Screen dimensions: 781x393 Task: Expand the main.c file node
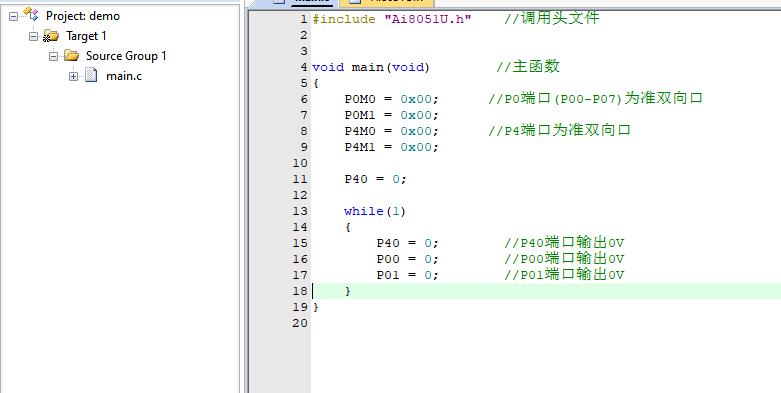pos(73,76)
